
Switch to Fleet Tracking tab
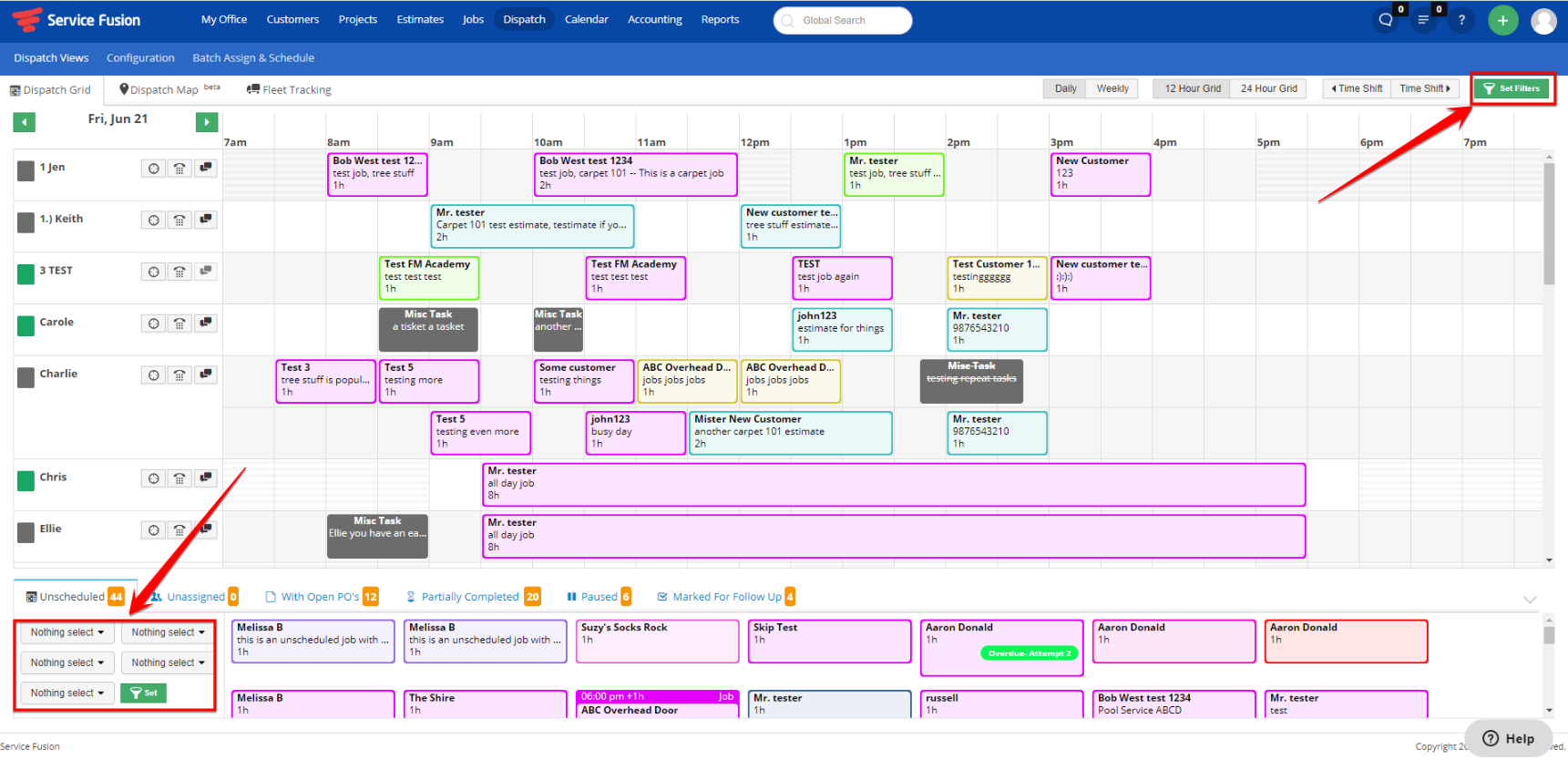(x=289, y=89)
